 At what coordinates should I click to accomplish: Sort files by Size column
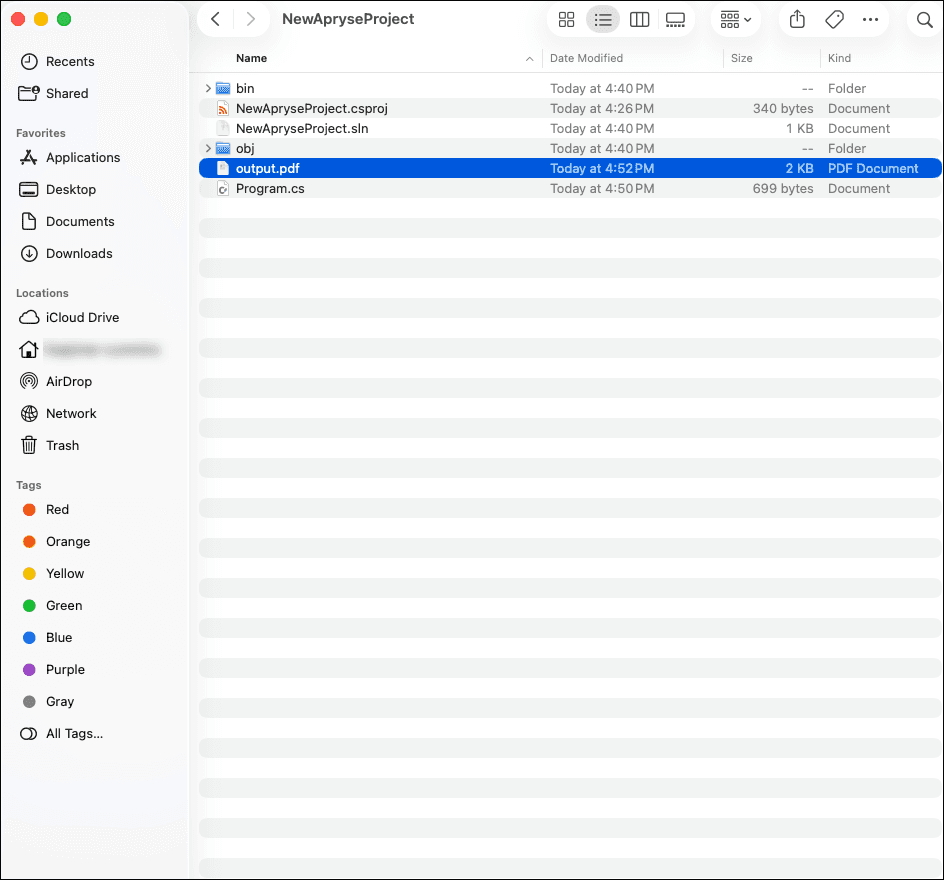[741, 58]
